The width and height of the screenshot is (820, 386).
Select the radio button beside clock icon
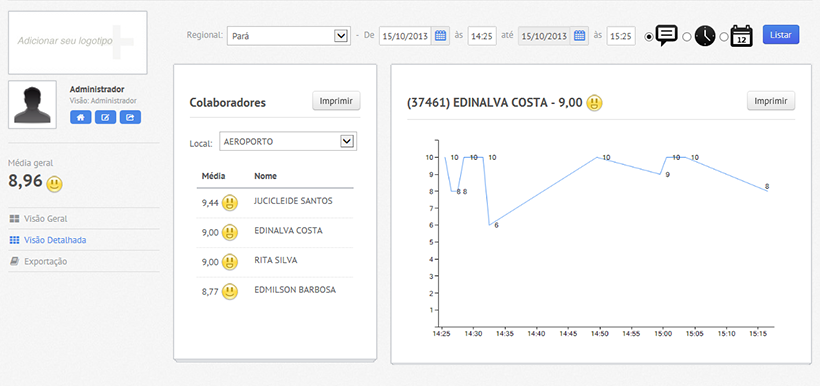[x=687, y=37]
